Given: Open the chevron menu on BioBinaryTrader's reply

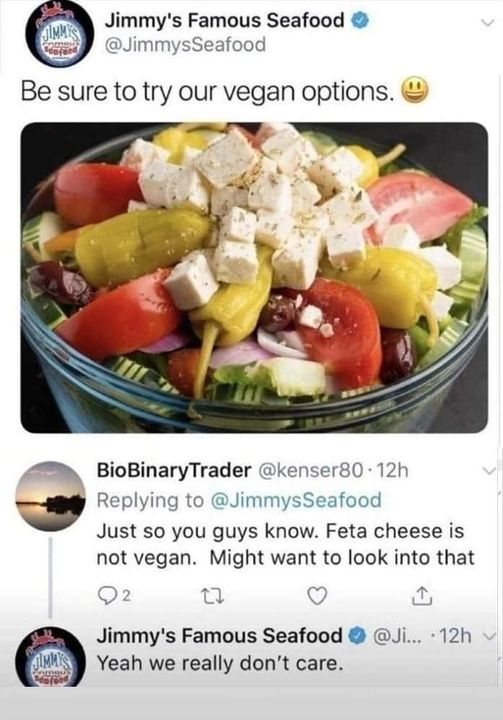Looking at the screenshot, I should click(490, 470).
